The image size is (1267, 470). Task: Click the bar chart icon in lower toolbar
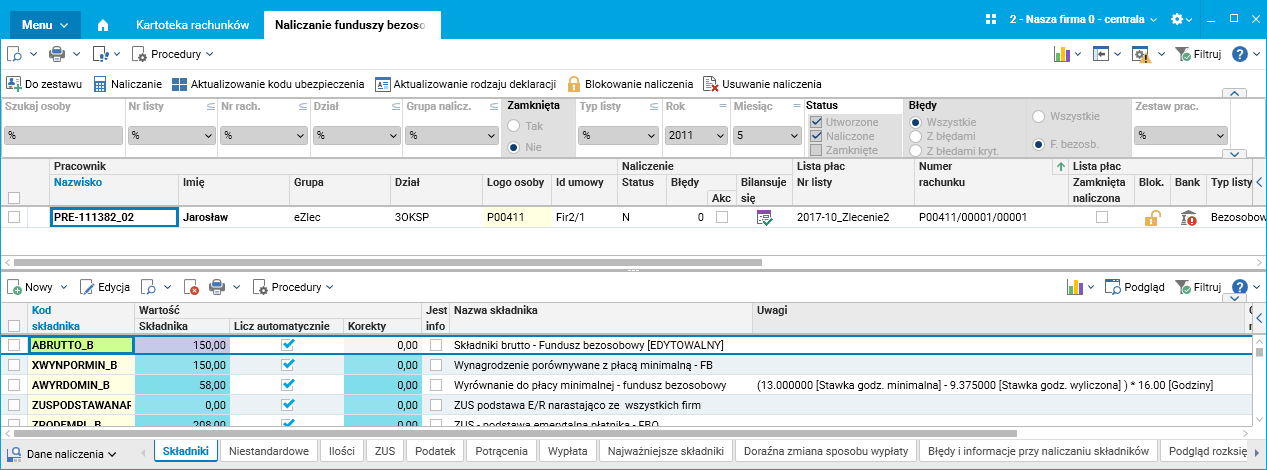[1075, 287]
